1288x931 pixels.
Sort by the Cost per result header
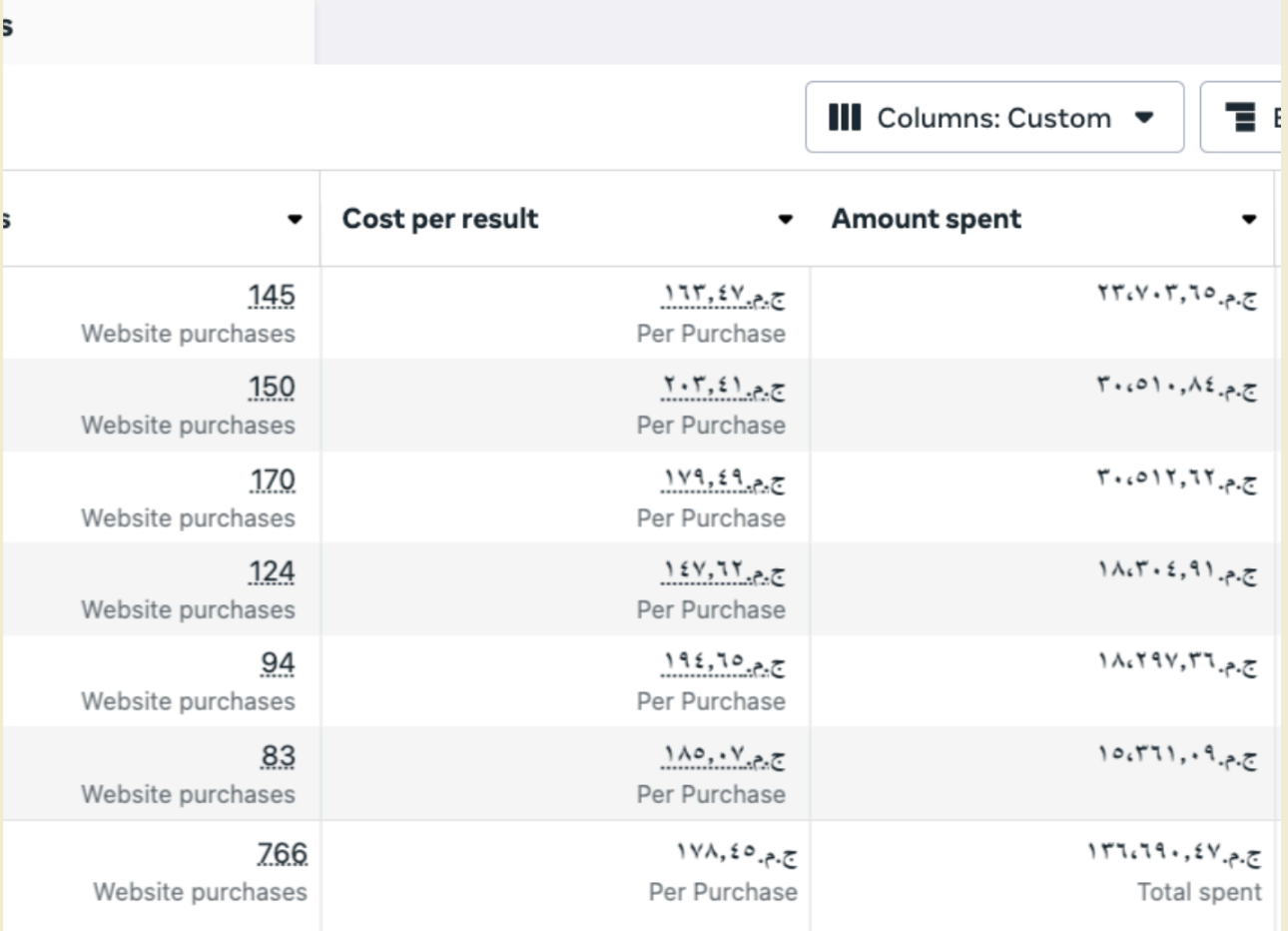[440, 219]
